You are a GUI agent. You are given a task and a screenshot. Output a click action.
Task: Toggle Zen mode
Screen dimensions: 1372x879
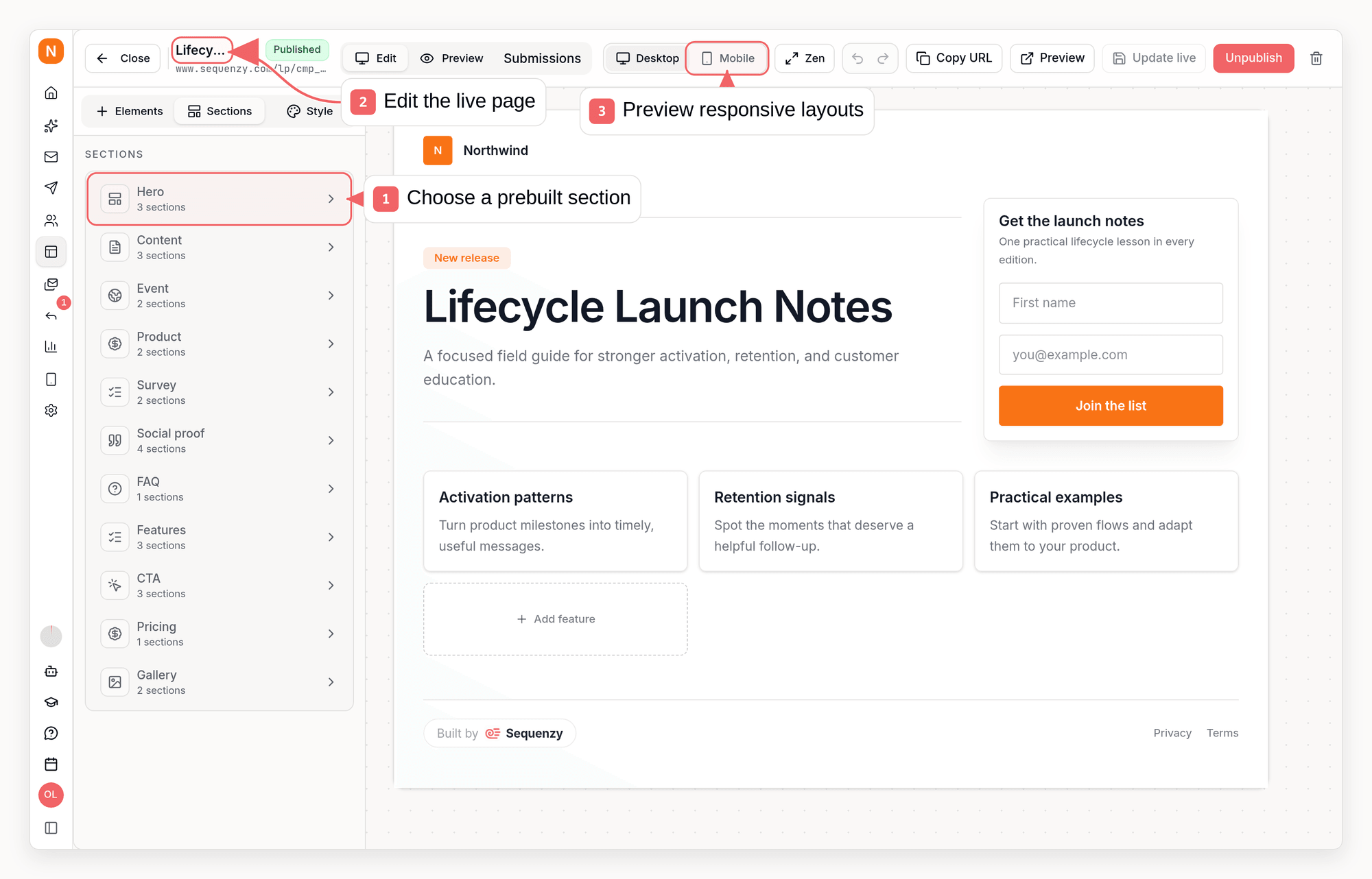[x=805, y=58]
